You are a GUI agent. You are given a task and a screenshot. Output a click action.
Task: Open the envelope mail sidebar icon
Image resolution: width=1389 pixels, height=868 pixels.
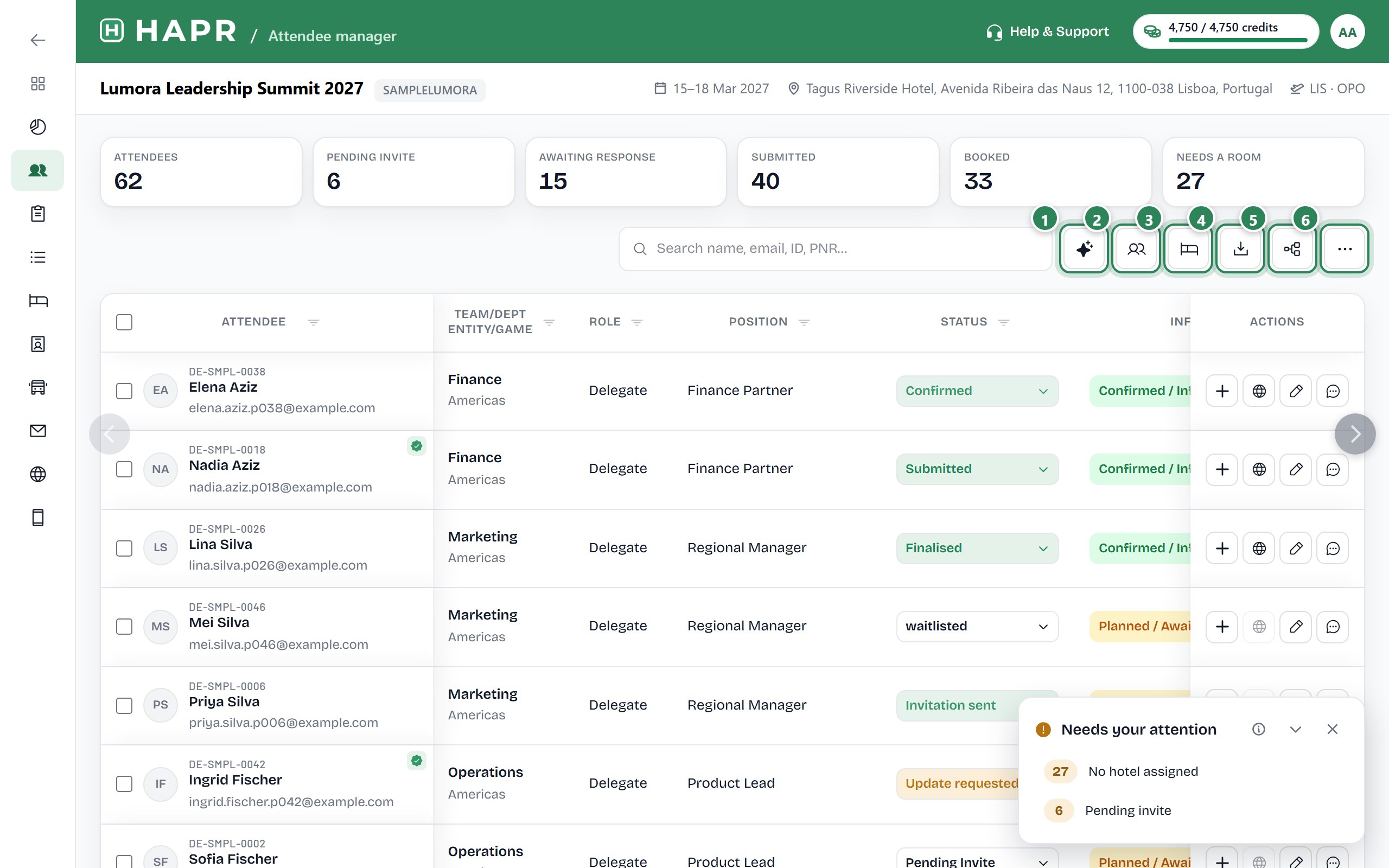[38, 431]
